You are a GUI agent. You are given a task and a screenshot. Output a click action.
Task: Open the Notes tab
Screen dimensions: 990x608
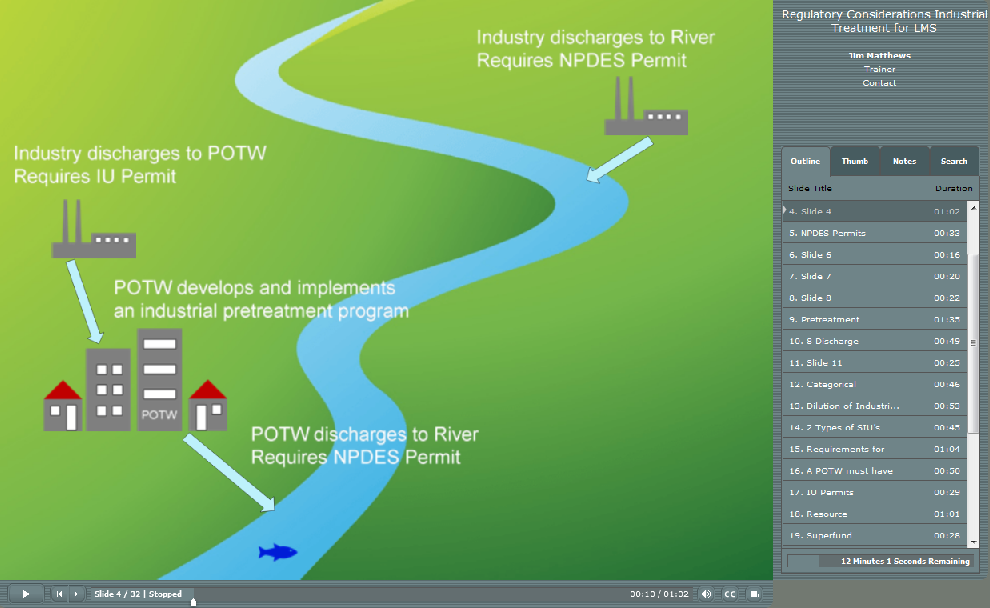904,161
